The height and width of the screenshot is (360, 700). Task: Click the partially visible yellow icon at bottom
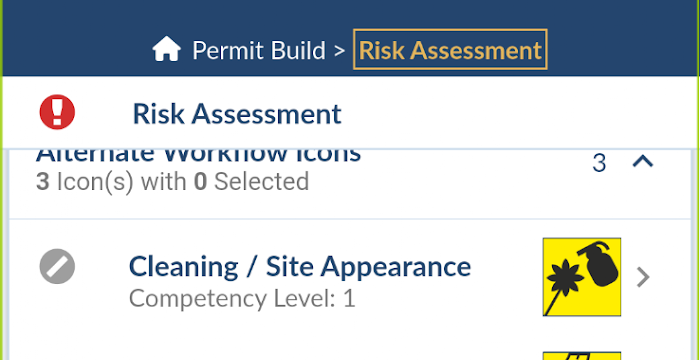(582, 356)
